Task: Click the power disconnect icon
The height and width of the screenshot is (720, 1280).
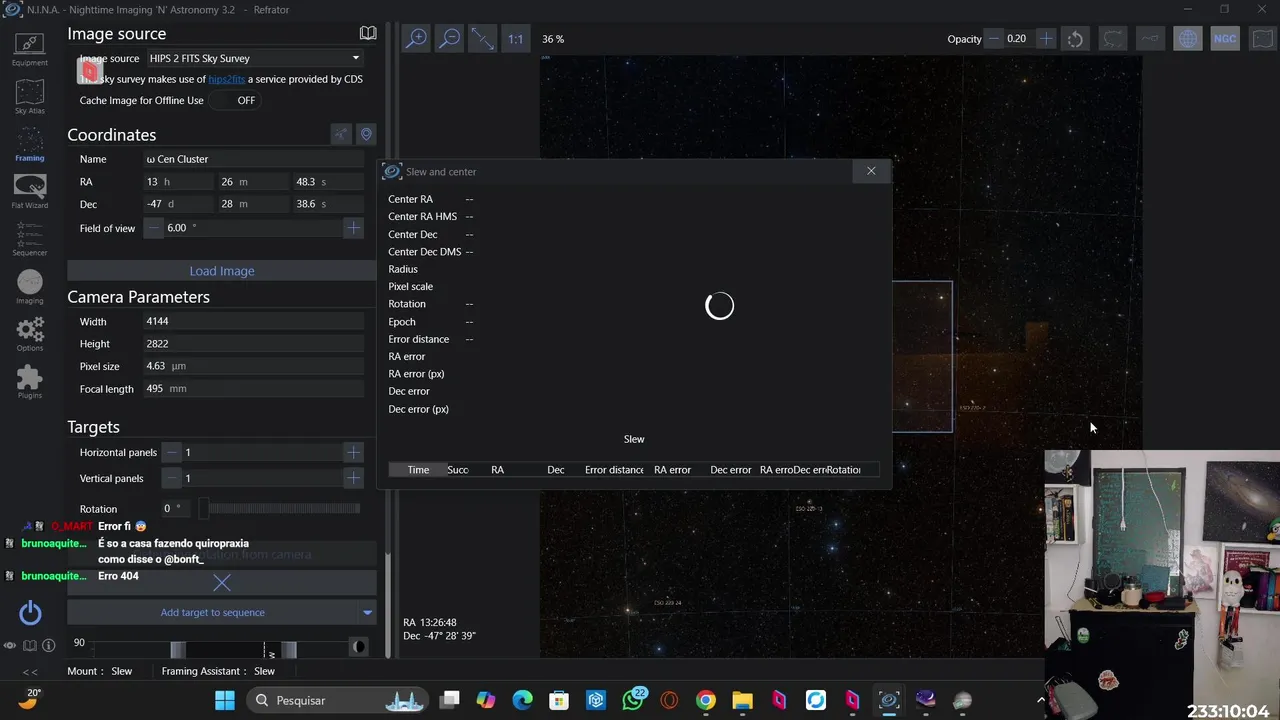Action: (30, 613)
